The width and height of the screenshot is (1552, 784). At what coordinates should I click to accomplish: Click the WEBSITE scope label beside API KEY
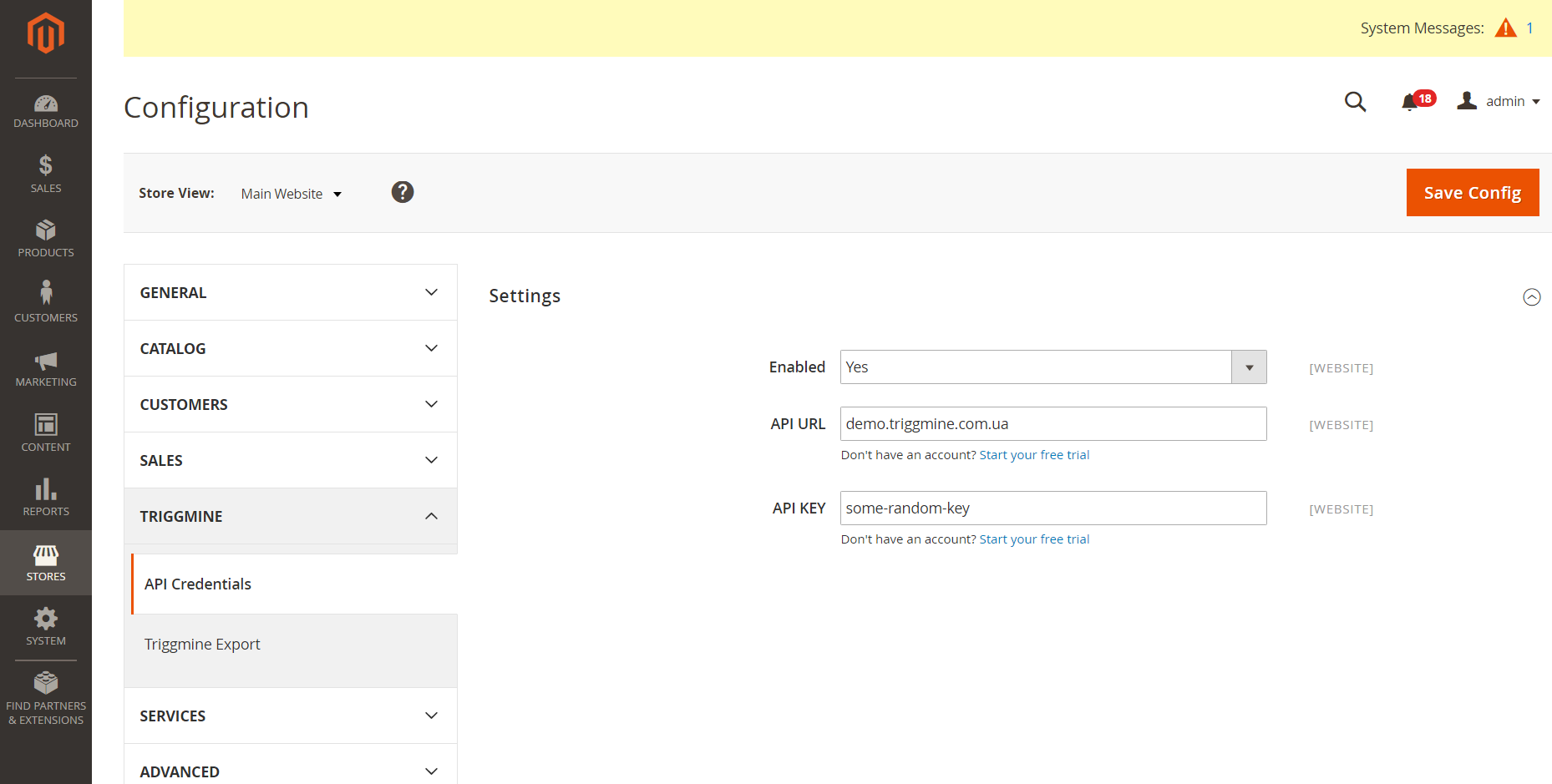point(1341,509)
